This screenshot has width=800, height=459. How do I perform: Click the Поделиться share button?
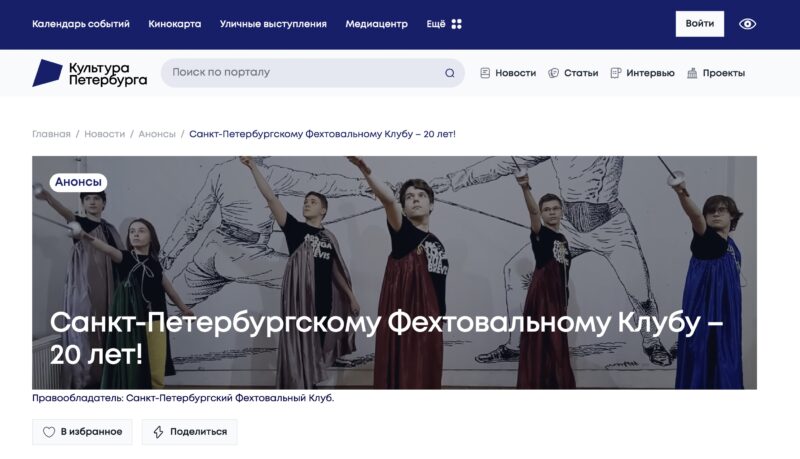tap(190, 432)
